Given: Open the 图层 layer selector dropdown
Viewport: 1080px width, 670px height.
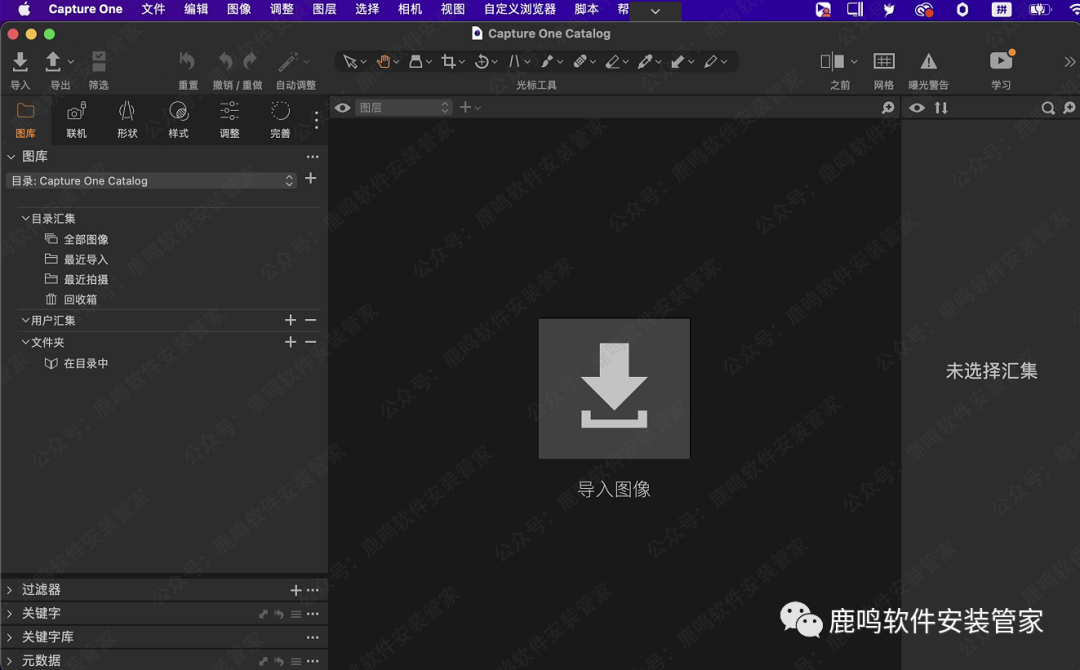Looking at the screenshot, I should pos(404,108).
